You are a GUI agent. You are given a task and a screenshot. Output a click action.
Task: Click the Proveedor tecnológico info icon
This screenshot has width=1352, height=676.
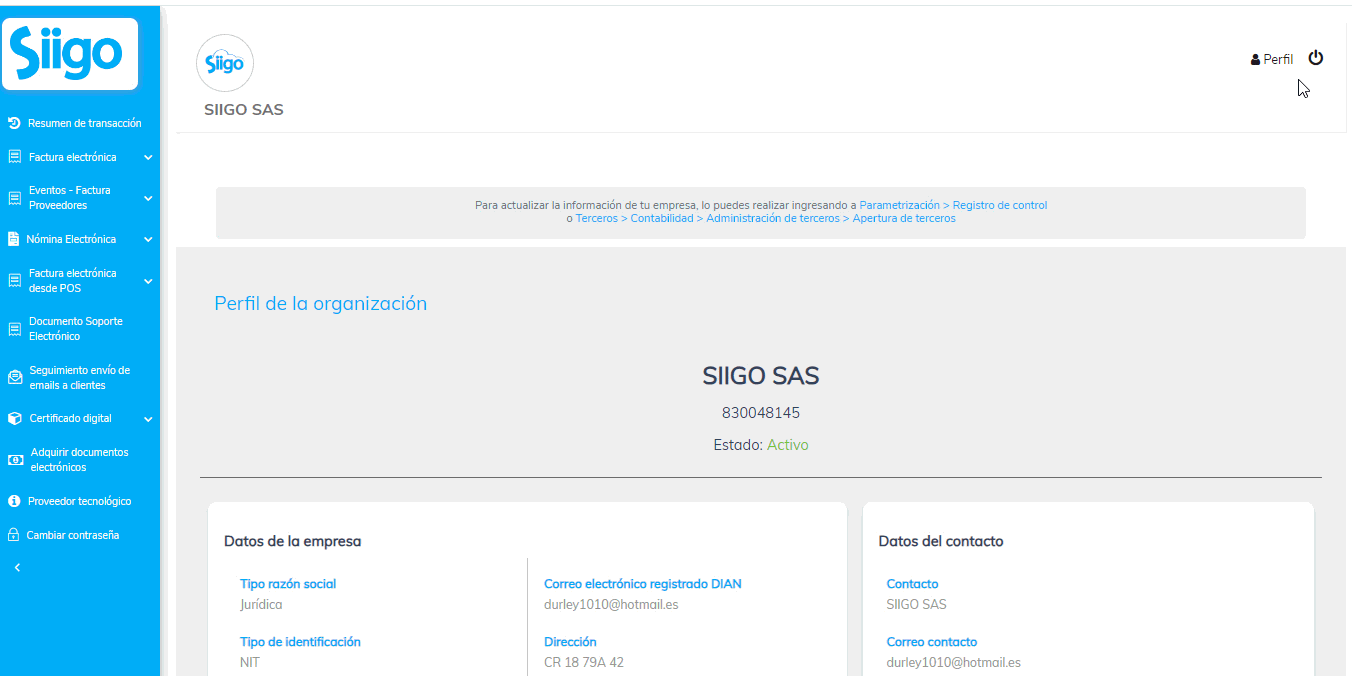coord(14,501)
